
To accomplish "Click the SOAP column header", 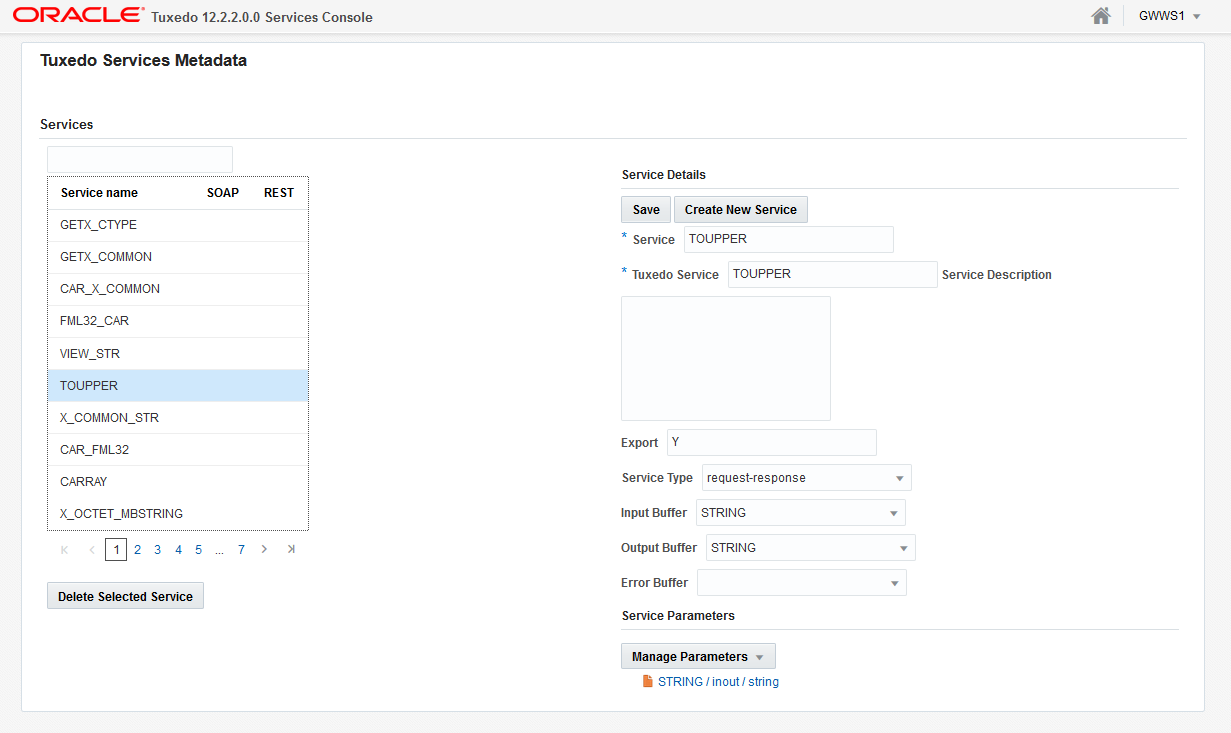I will point(223,193).
